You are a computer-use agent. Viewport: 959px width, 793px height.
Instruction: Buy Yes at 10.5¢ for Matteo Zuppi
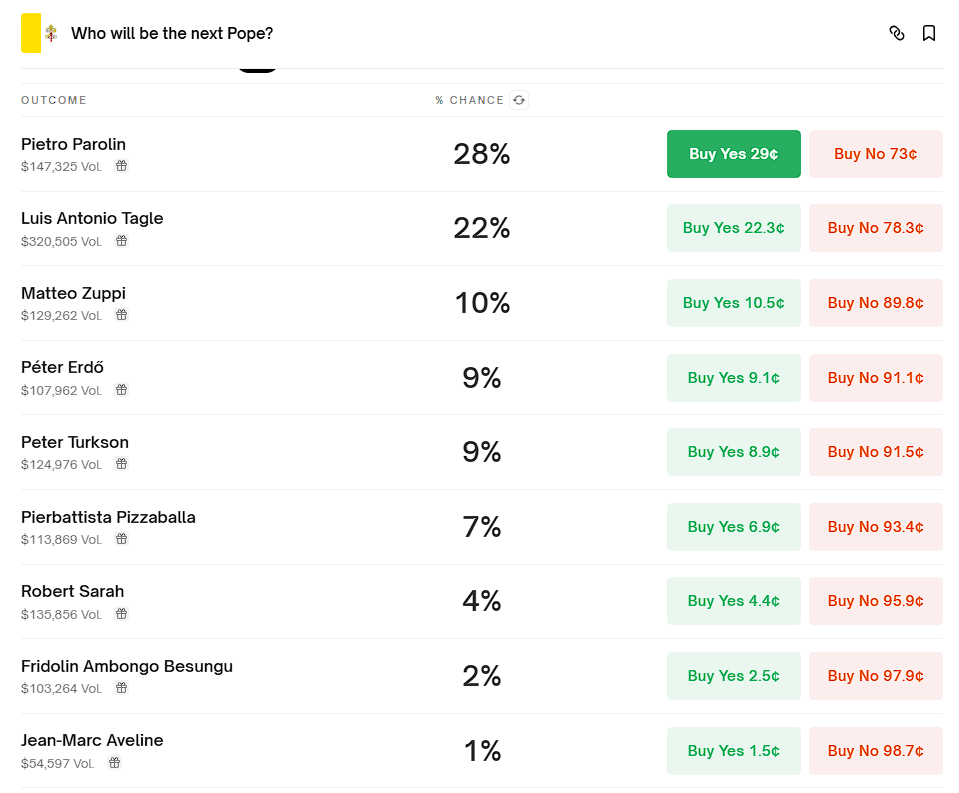(733, 303)
